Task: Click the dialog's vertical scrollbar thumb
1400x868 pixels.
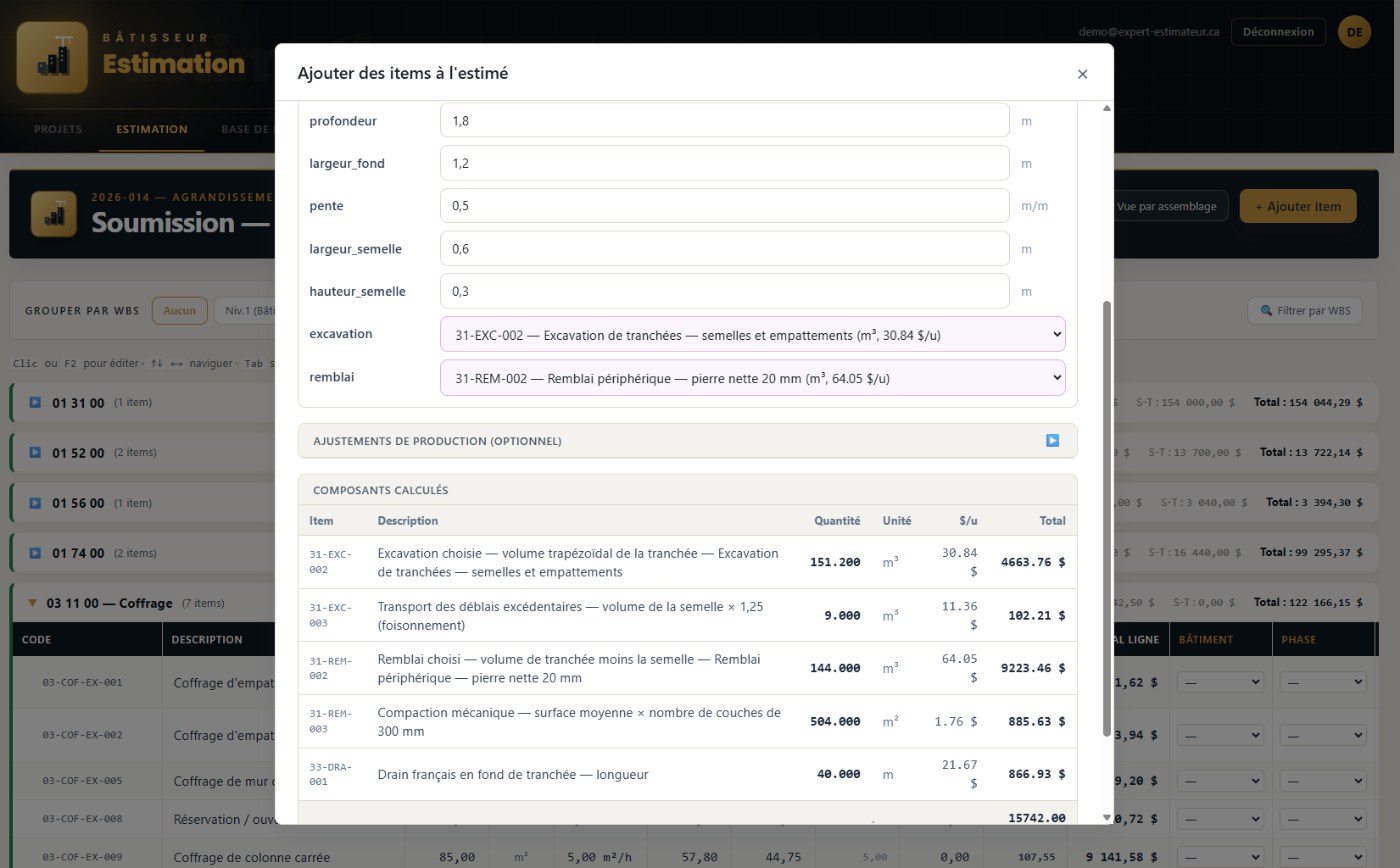Action: coord(1106,518)
